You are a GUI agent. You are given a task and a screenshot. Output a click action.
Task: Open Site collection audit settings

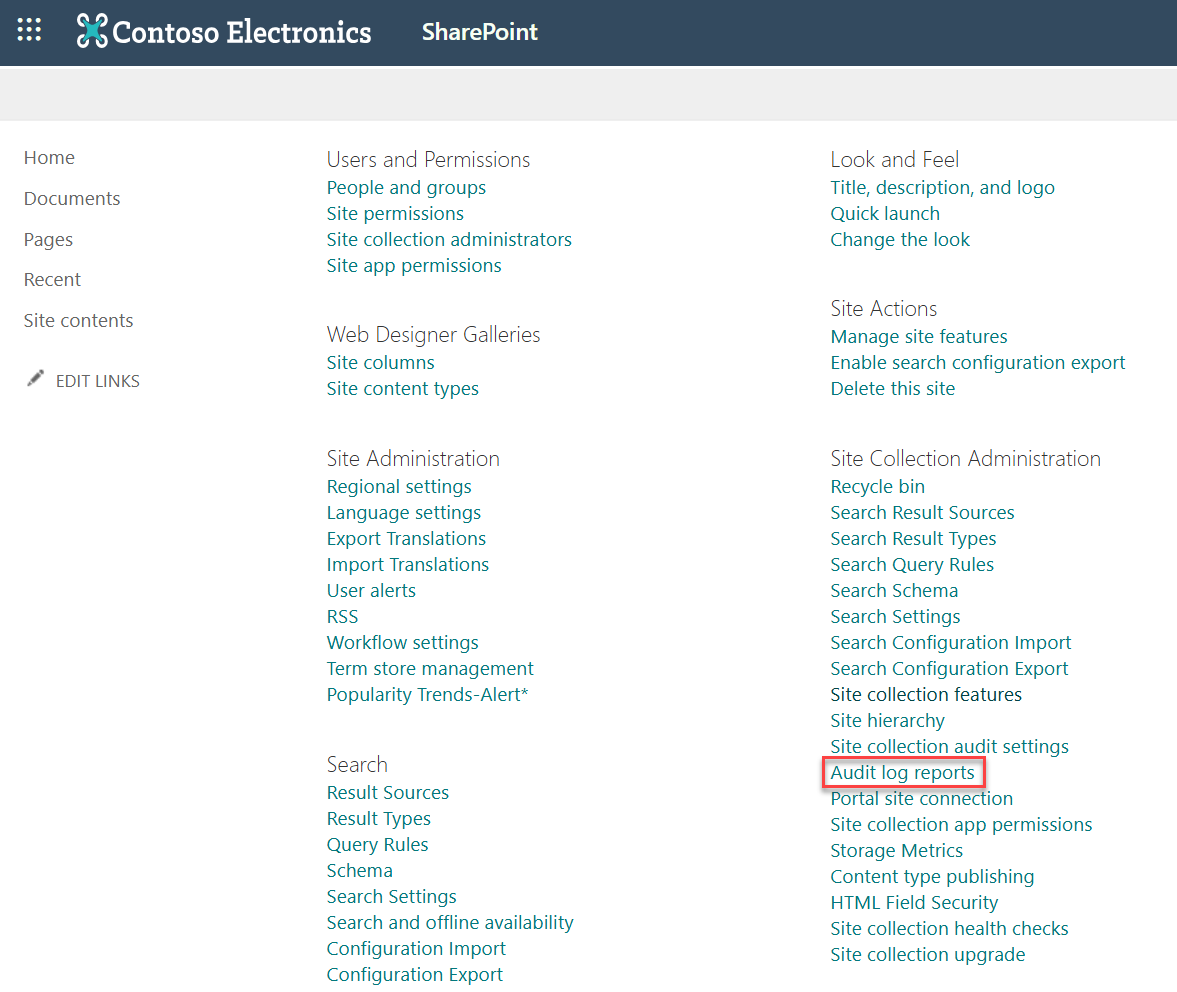949,746
